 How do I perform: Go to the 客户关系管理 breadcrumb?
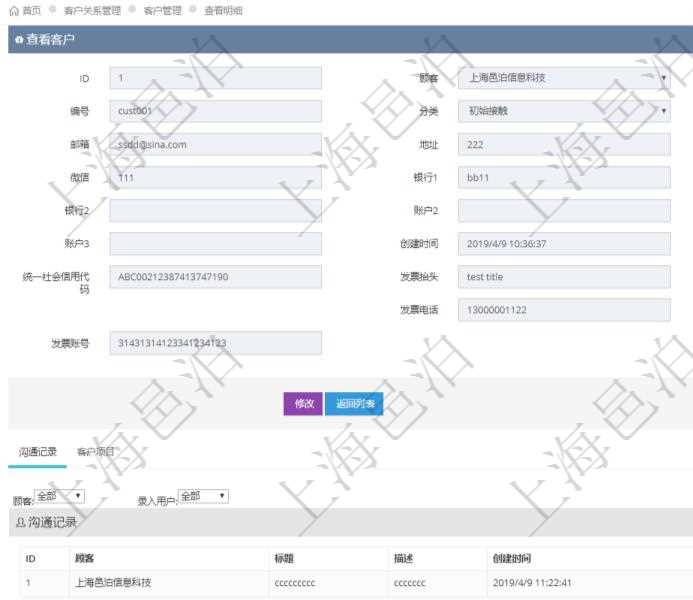point(92,11)
